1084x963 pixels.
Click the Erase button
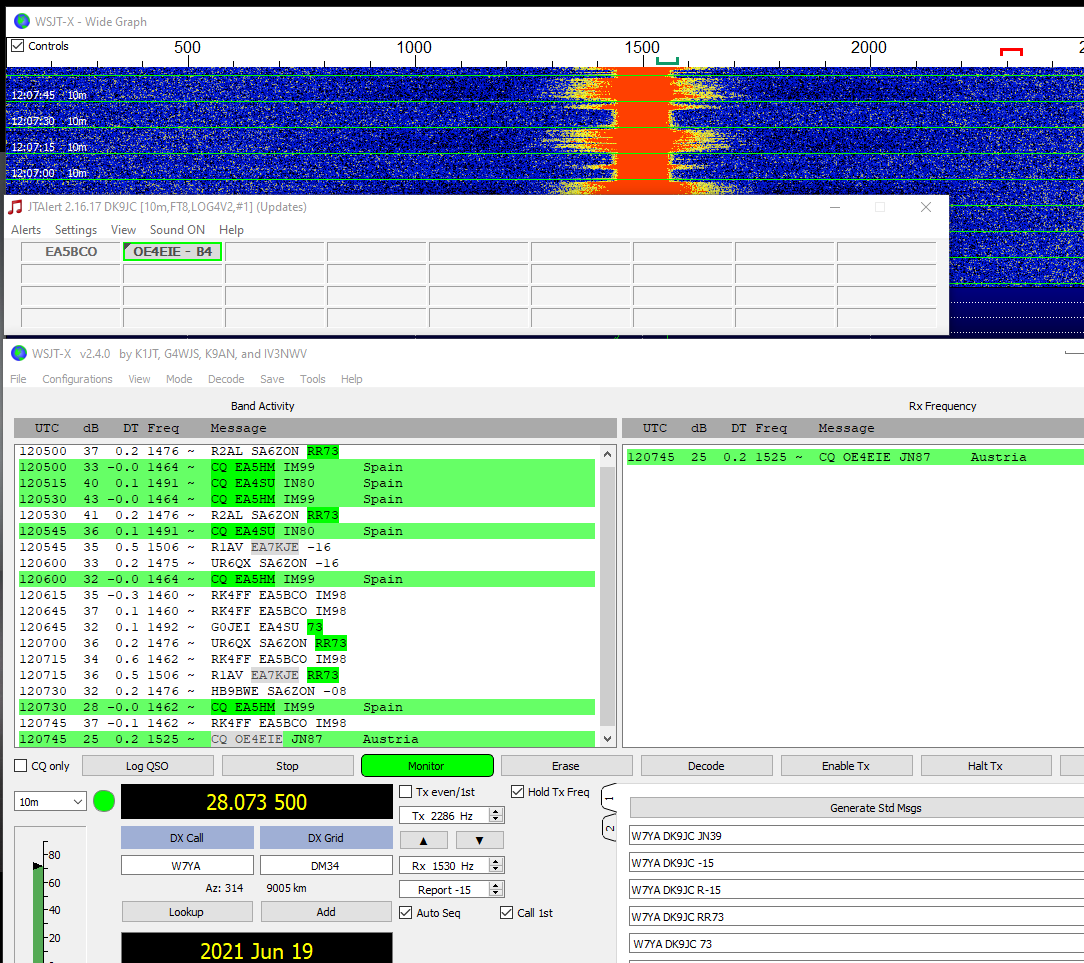tap(566, 766)
